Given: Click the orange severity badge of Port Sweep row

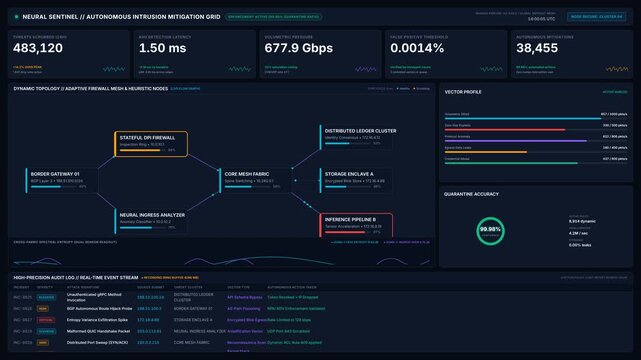Looking at the screenshot, I should click(43, 343).
